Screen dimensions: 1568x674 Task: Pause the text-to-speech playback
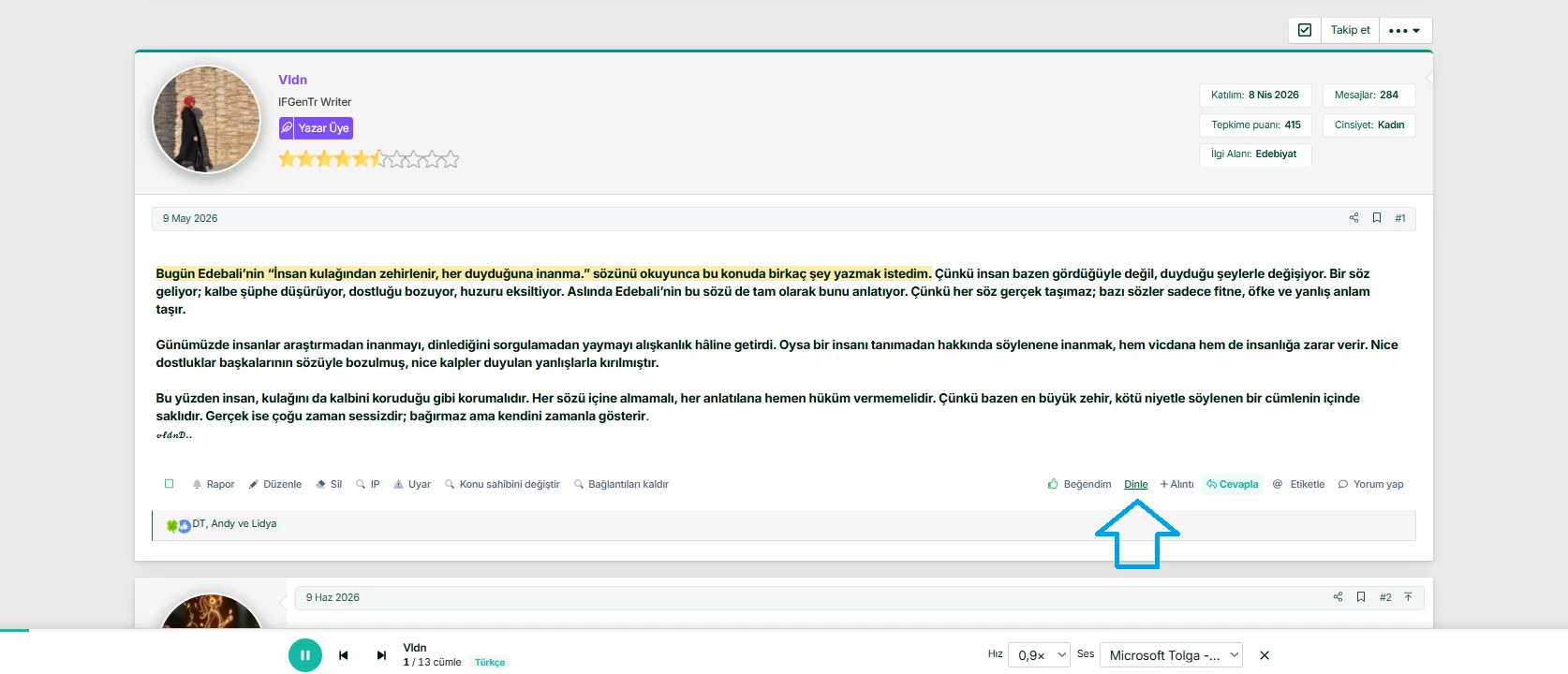coord(305,655)
